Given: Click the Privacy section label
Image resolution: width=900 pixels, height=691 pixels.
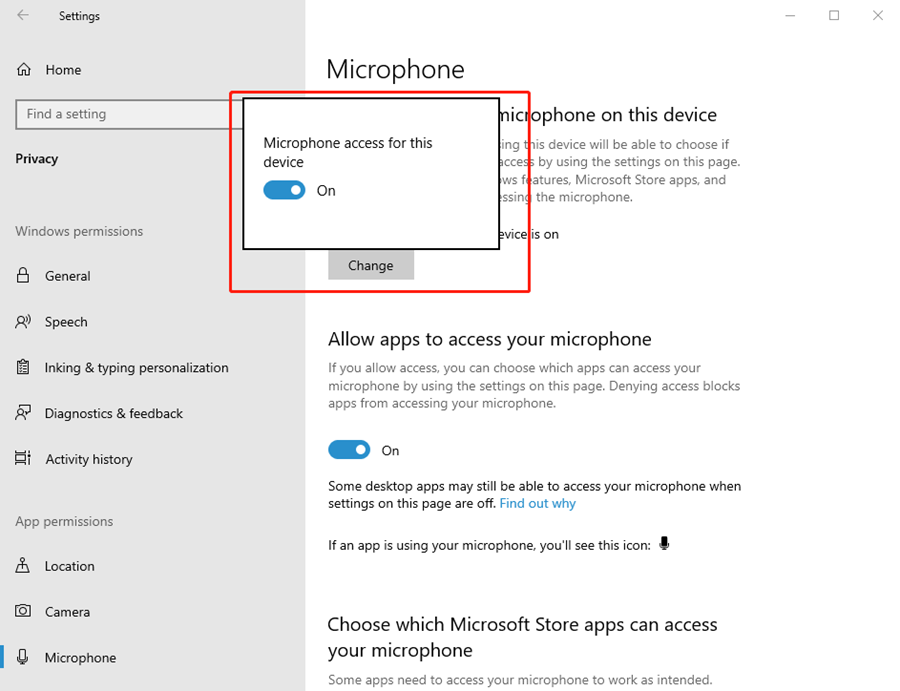Looking at the screenshot, I should (37, 159).
